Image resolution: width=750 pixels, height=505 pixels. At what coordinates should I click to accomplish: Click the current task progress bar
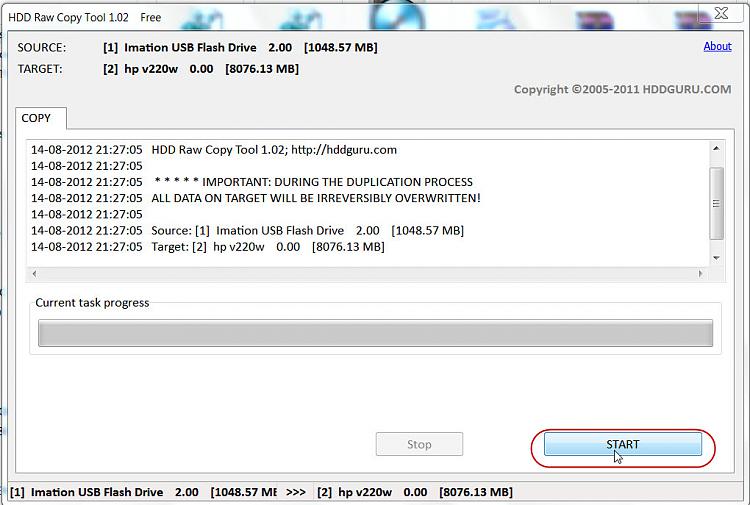pyautogui.click(x=375, y=333)
